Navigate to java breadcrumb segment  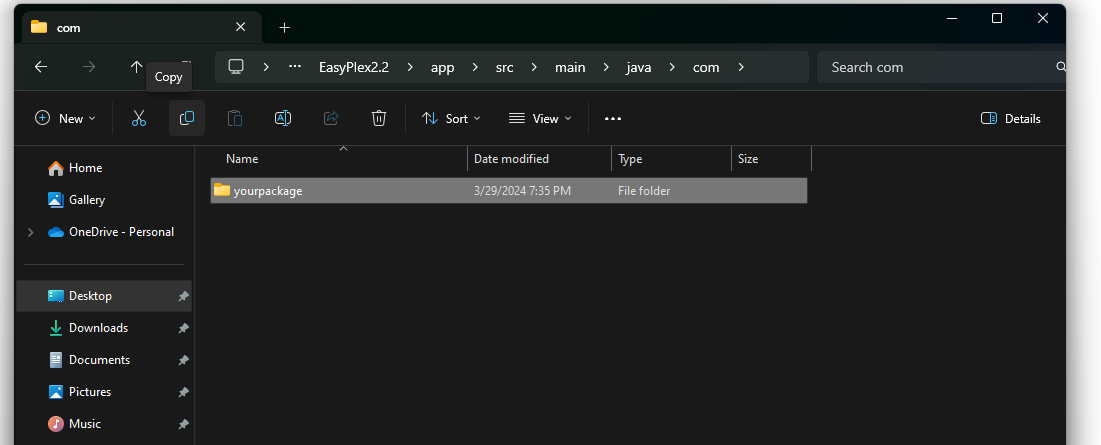pyautogui.click(x=638, y=67)
